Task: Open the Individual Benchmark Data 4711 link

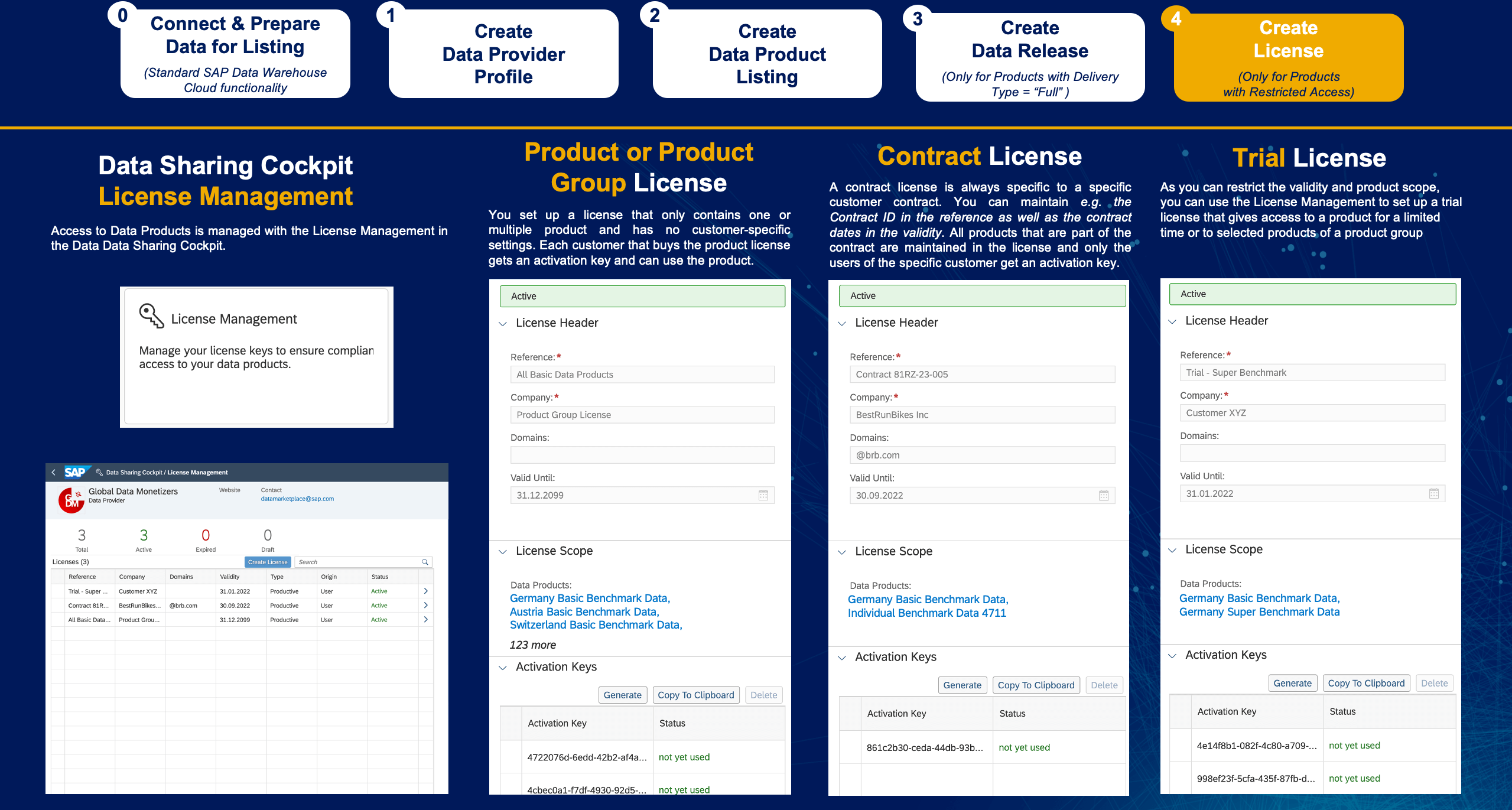Action: coord(926,613)
